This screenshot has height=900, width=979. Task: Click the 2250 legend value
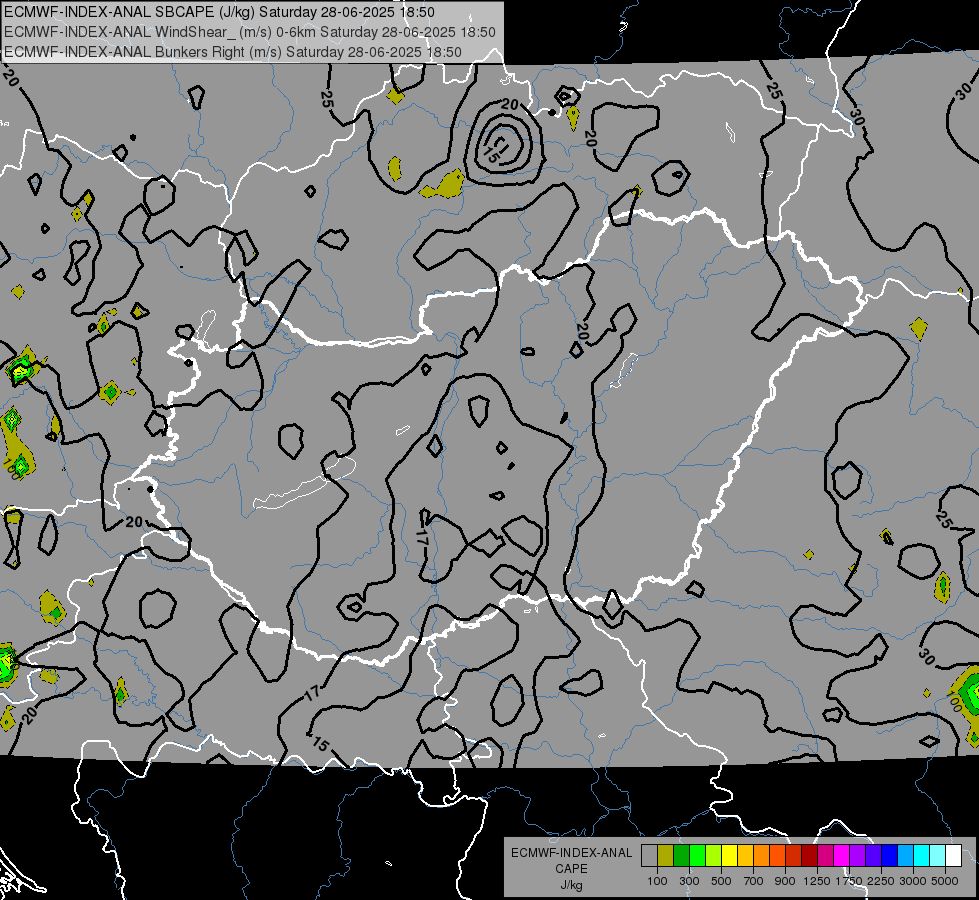click(881, 881)
